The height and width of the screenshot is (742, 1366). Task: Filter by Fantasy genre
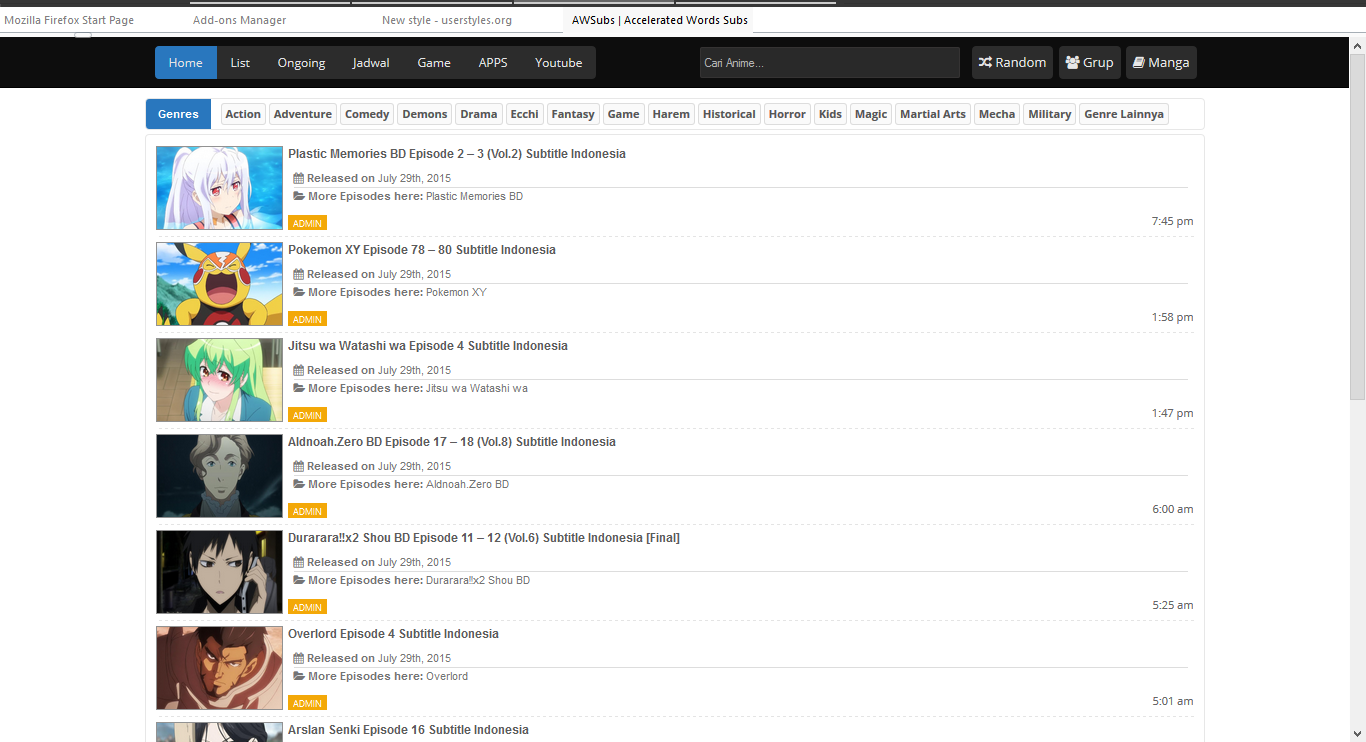(573, 114)
